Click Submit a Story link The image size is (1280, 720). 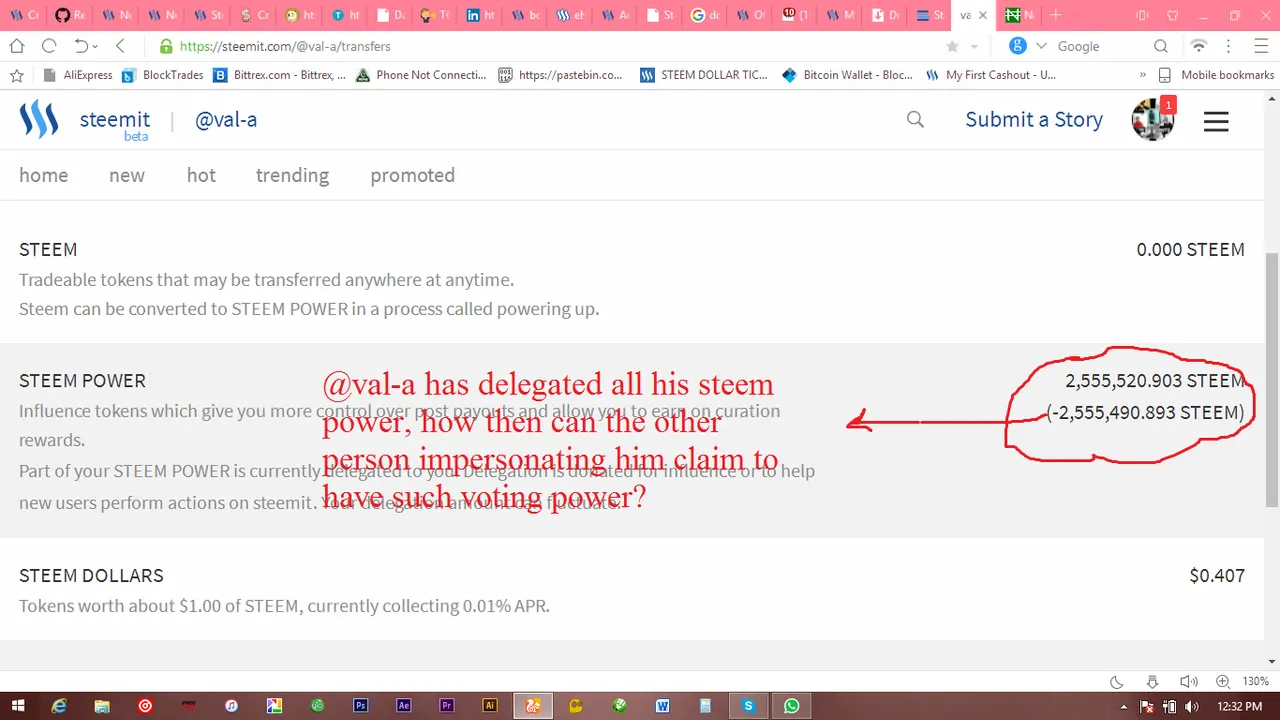(1034, 119)
